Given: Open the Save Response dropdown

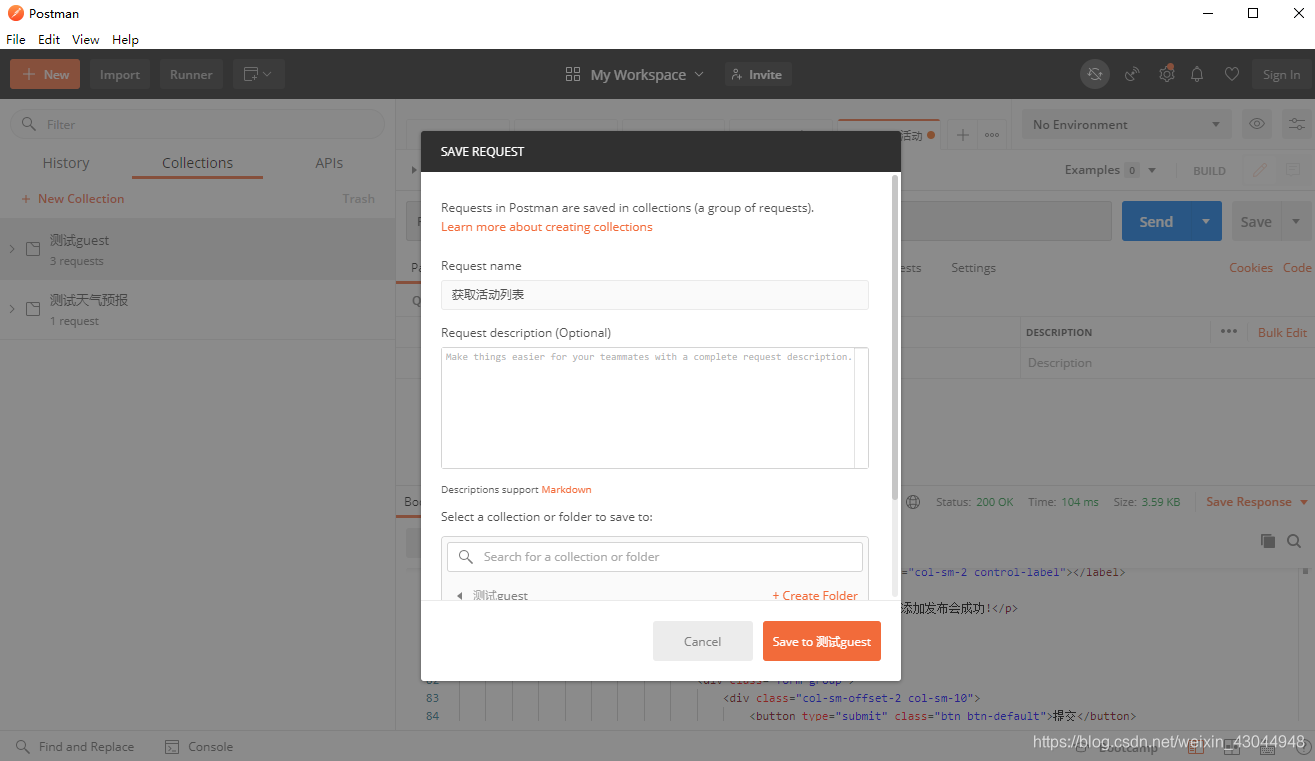Looking at the screenshot, I should click(x=1257, y=502).
